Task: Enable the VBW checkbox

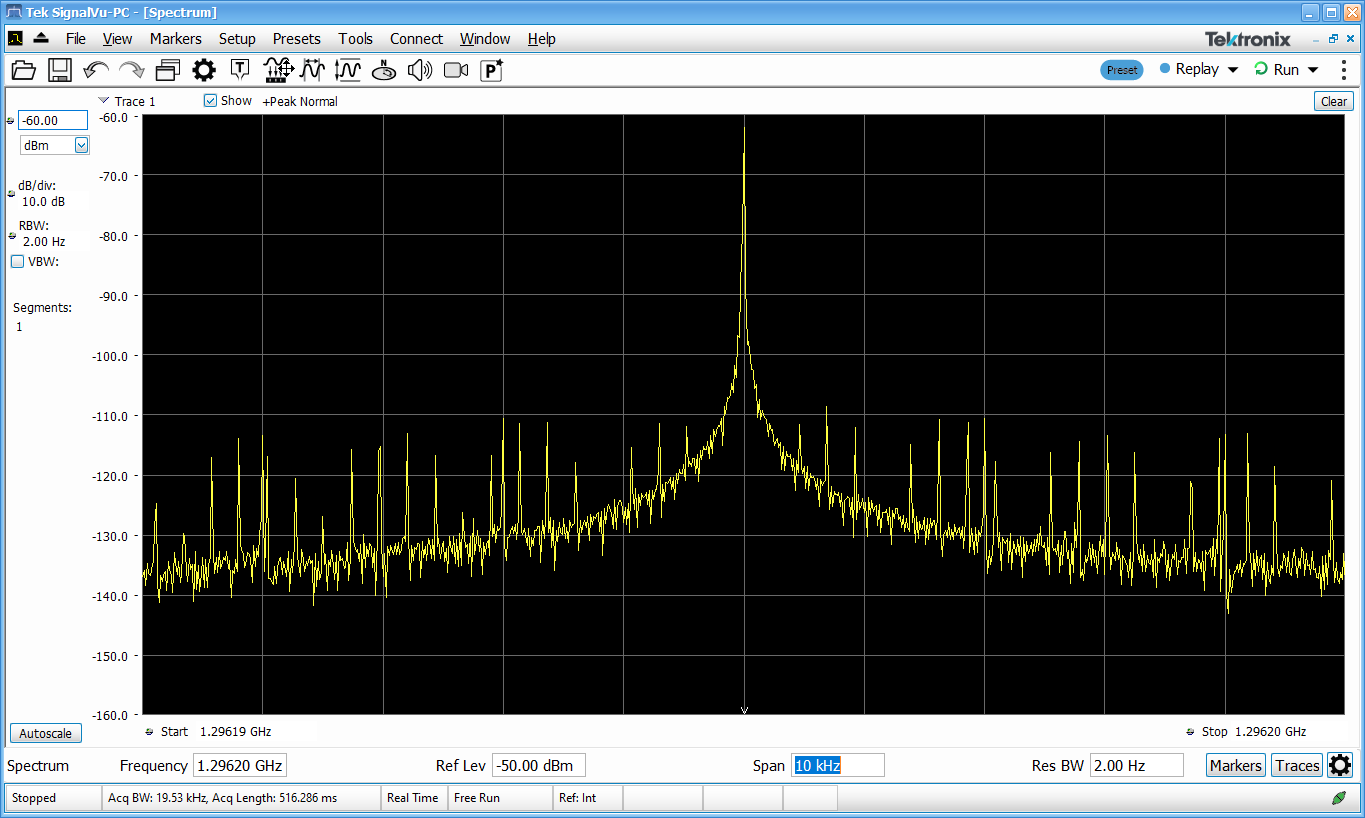Action: click(x=17, y=262)
